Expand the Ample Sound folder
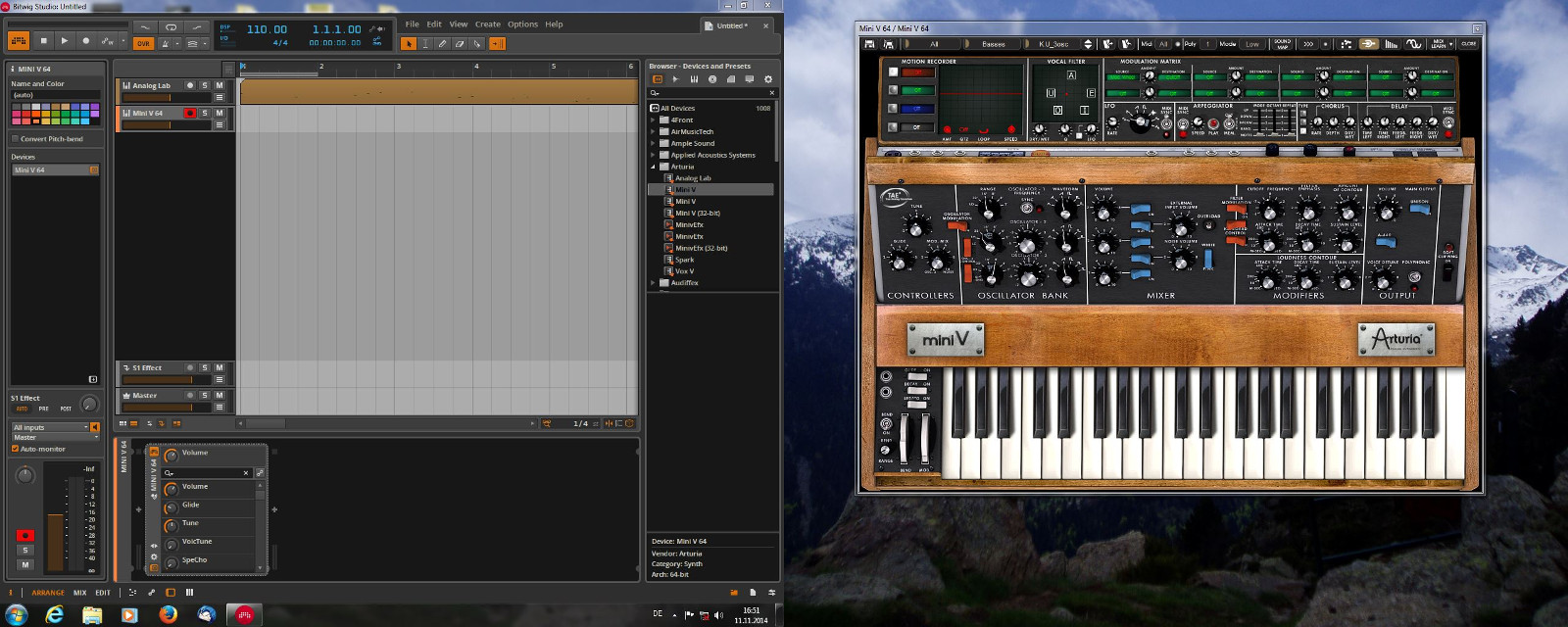Screen dimensions: 1568x627 pyautogui.click(x=654, y=143)
